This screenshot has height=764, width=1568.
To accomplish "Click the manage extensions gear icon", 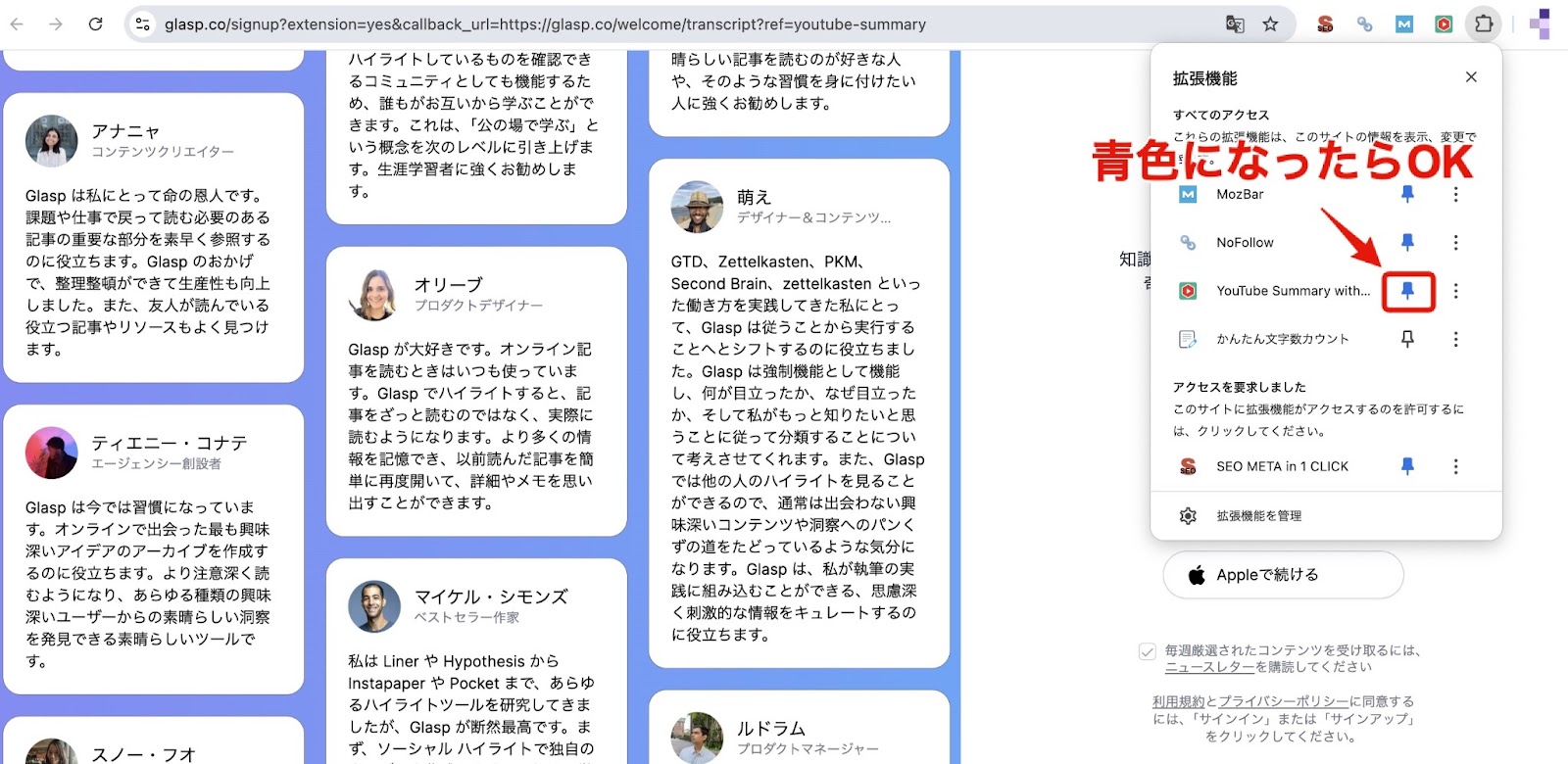I will (1188, 515).
